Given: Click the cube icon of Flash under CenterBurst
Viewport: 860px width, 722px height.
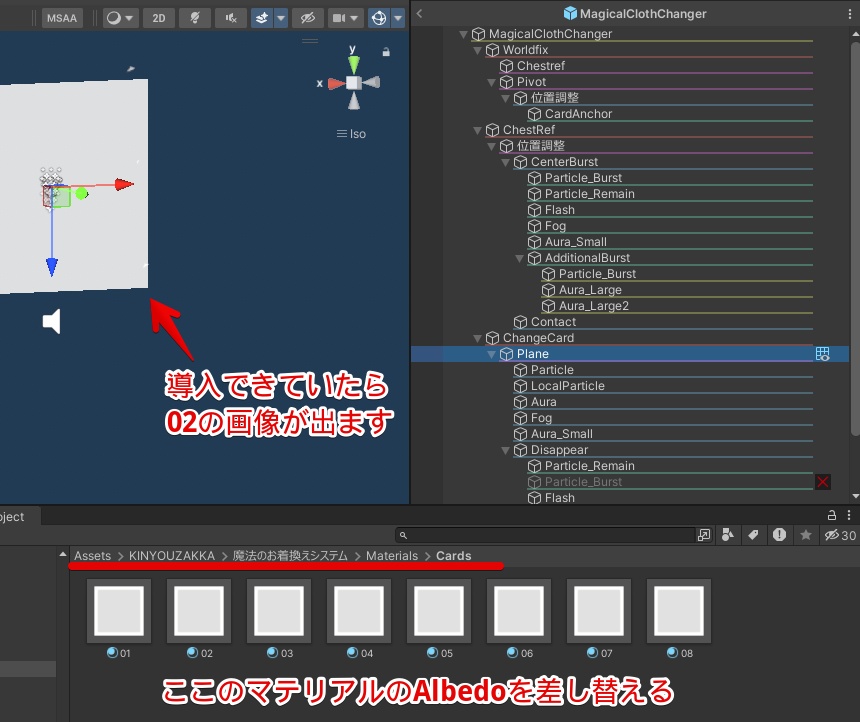Looking at the screenshot, I should (x=534, y=210).
